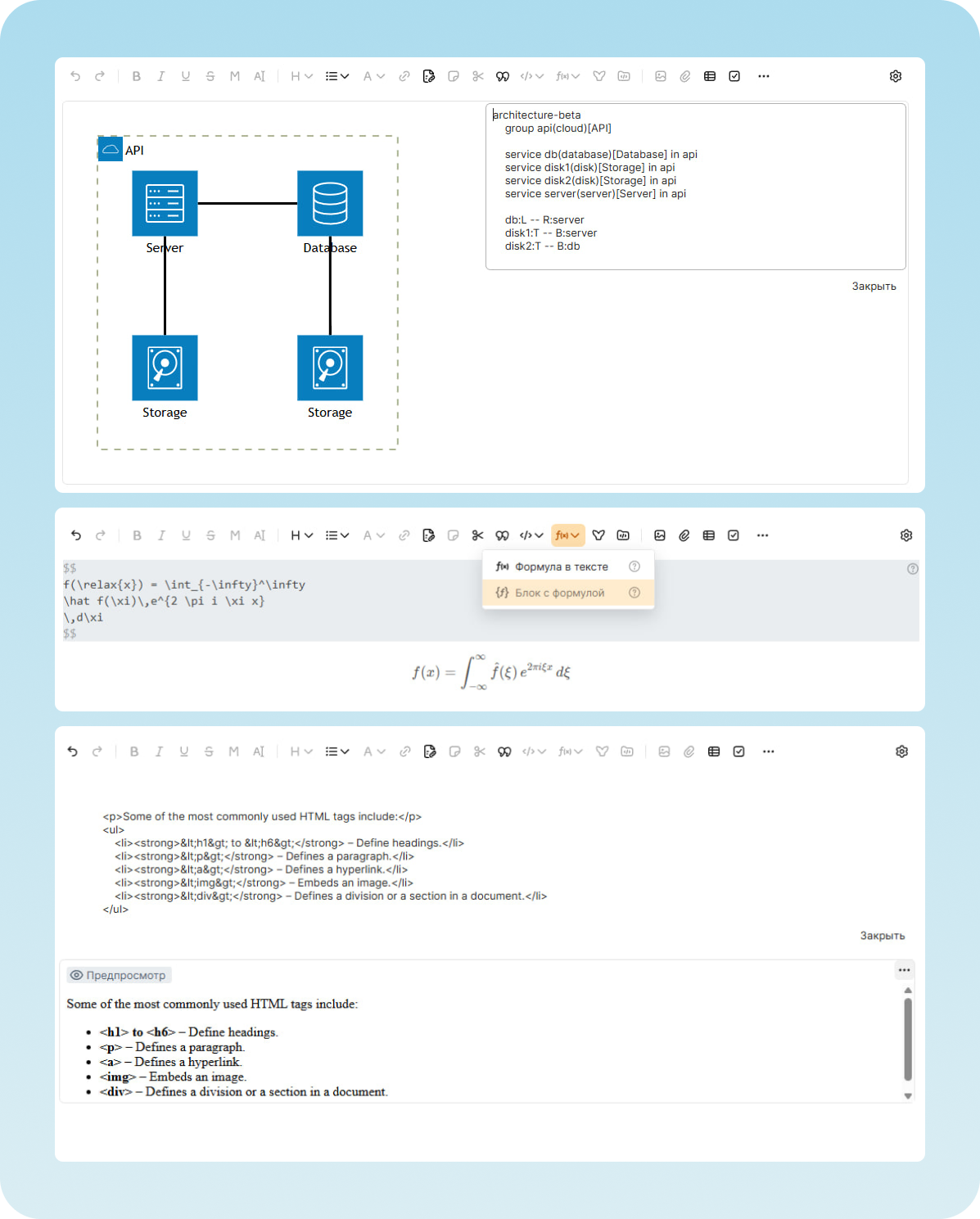Expand list dropdown in top editor toolbar
Image resolution: width=980 pixels, height=1219 pixels.
point(336,76)
